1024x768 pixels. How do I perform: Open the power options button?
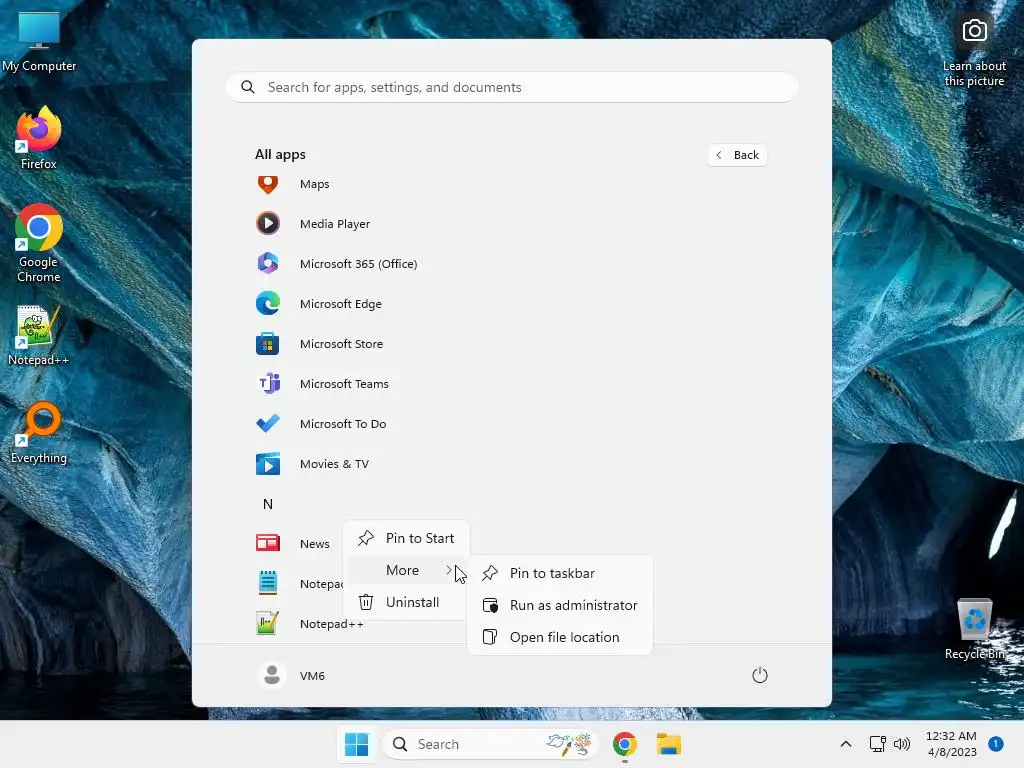[760, 675]
